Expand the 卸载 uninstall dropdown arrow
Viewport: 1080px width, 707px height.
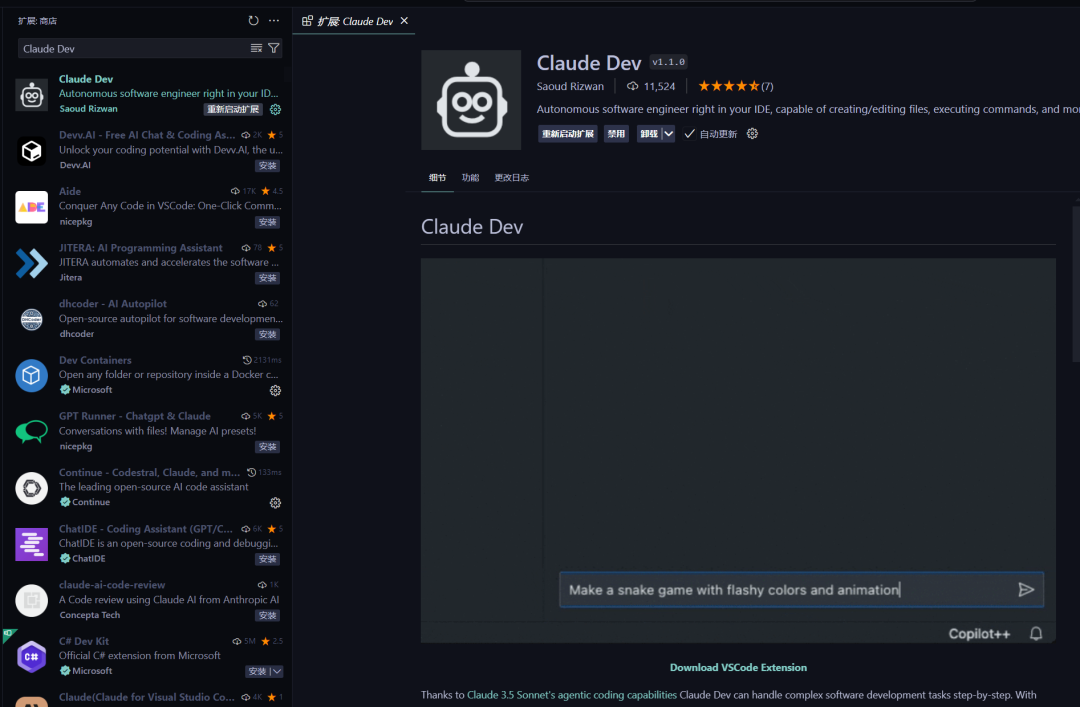coord(668,134)
